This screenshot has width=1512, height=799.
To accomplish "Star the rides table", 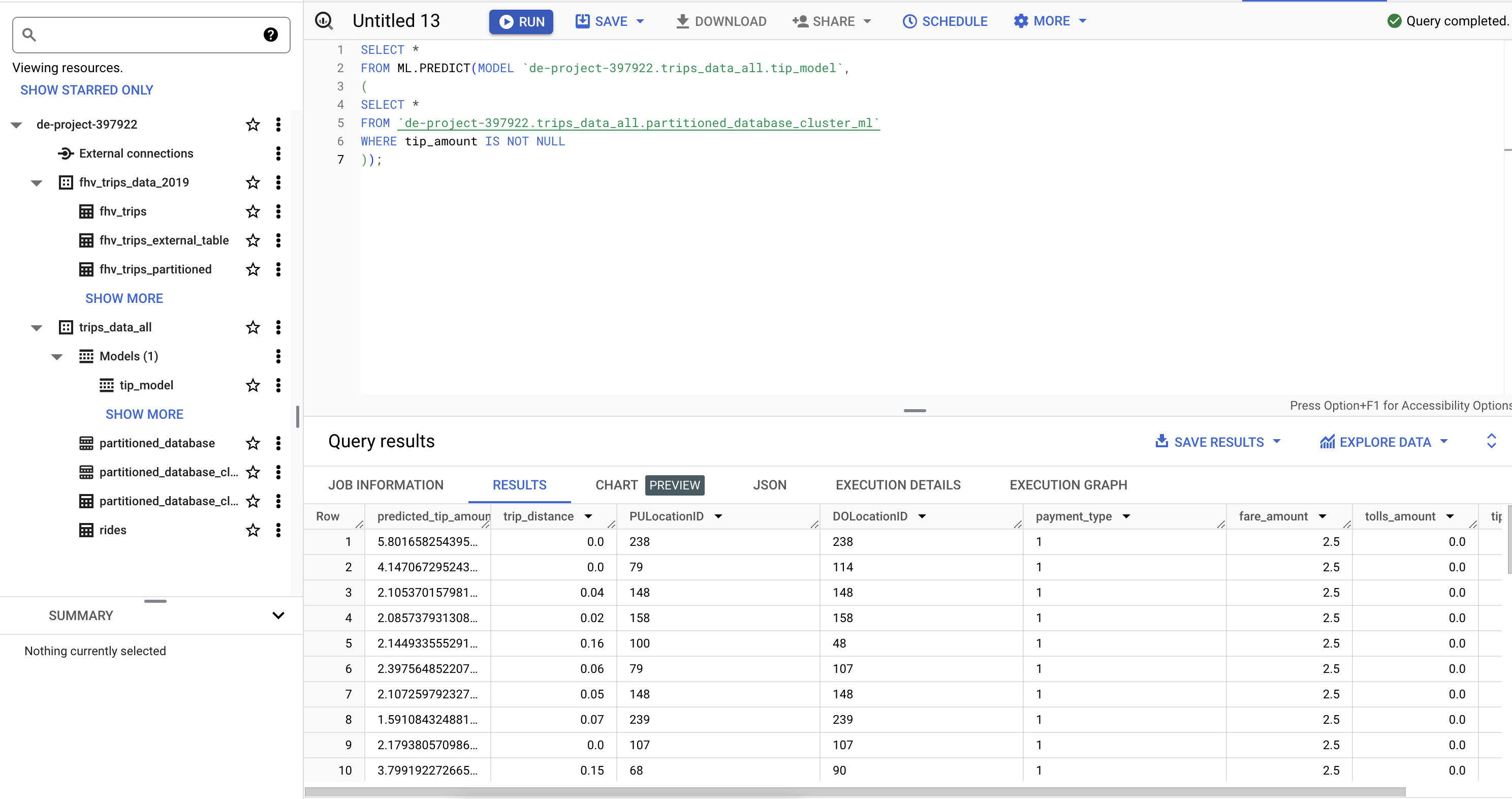I will pos(253,530).
